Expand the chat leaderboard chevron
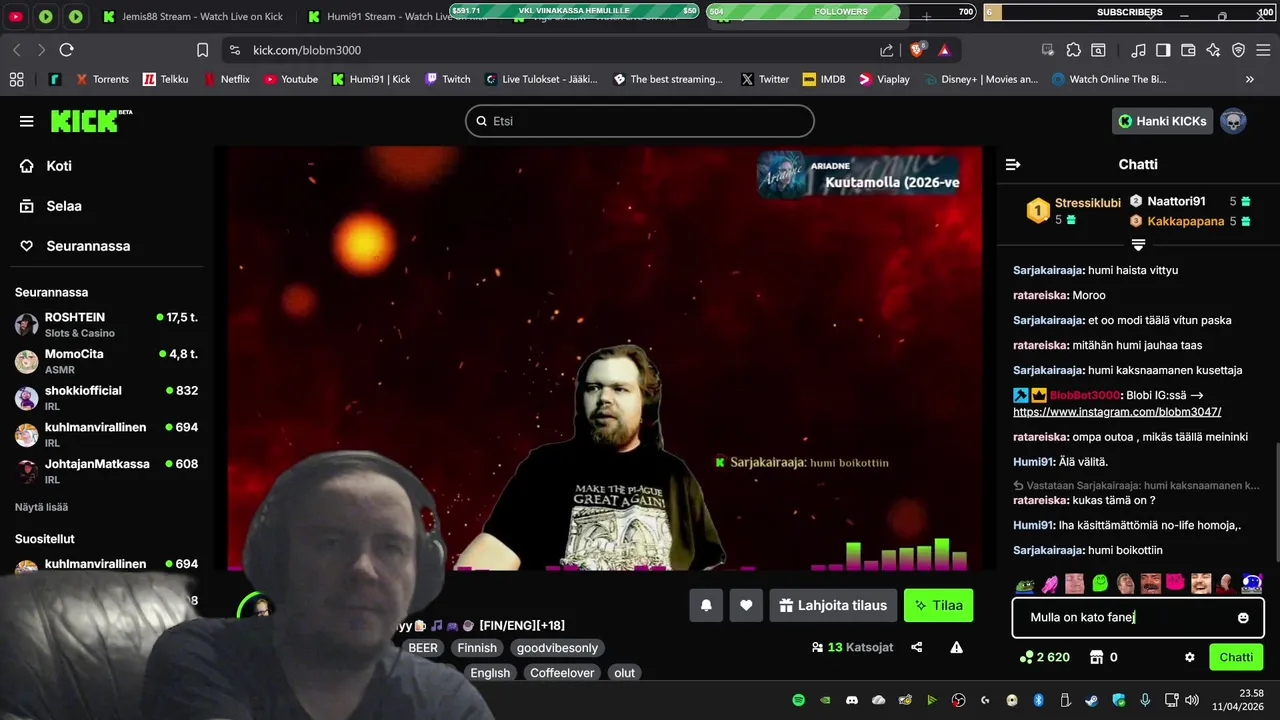Viewport: 1280px width, 720px height. pos(1138,244)
